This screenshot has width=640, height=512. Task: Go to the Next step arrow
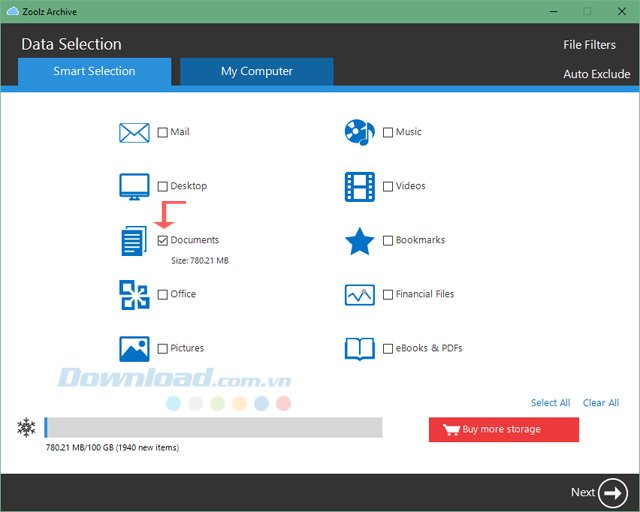(x=612, y=492)
